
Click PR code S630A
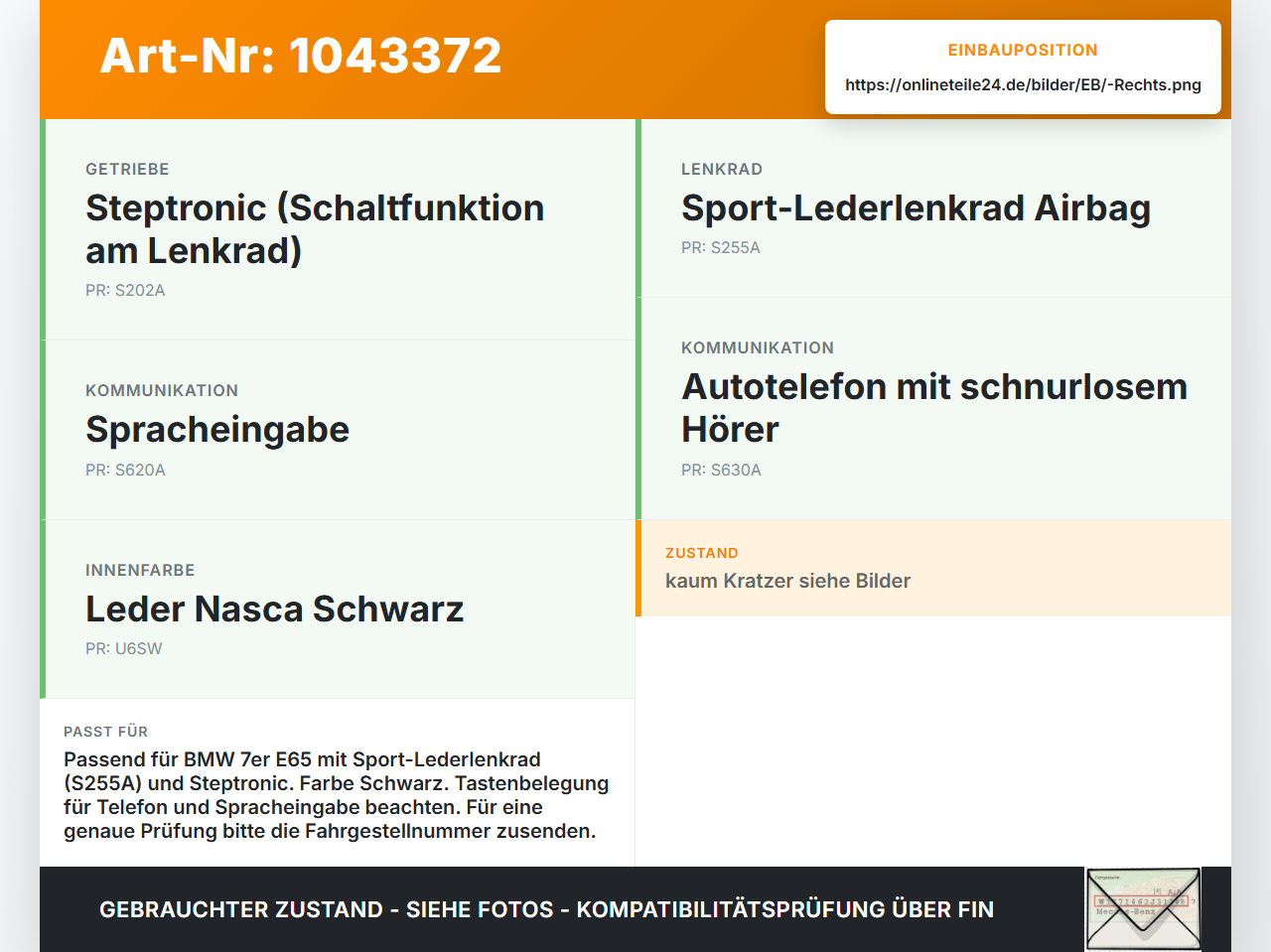point(721,471)
